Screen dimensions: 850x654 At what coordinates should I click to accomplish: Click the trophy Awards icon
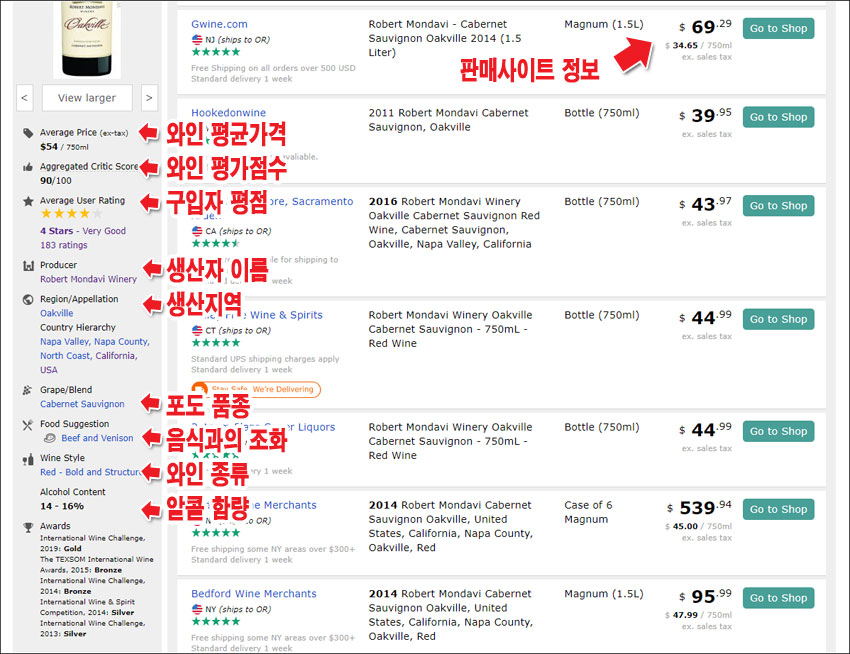point(28,526)
